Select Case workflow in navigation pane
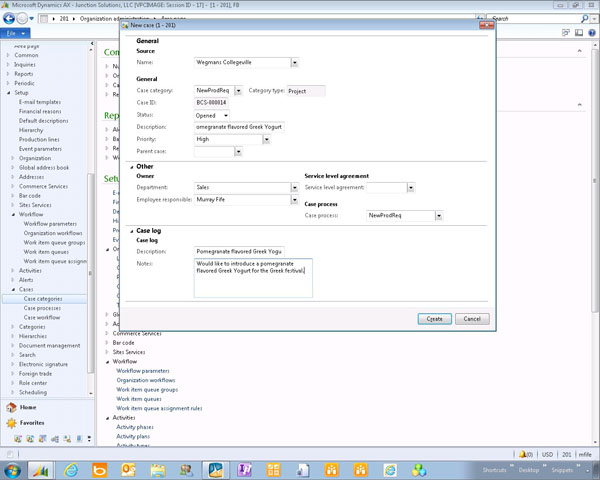 pyautogui.click(x=42, y=318)
